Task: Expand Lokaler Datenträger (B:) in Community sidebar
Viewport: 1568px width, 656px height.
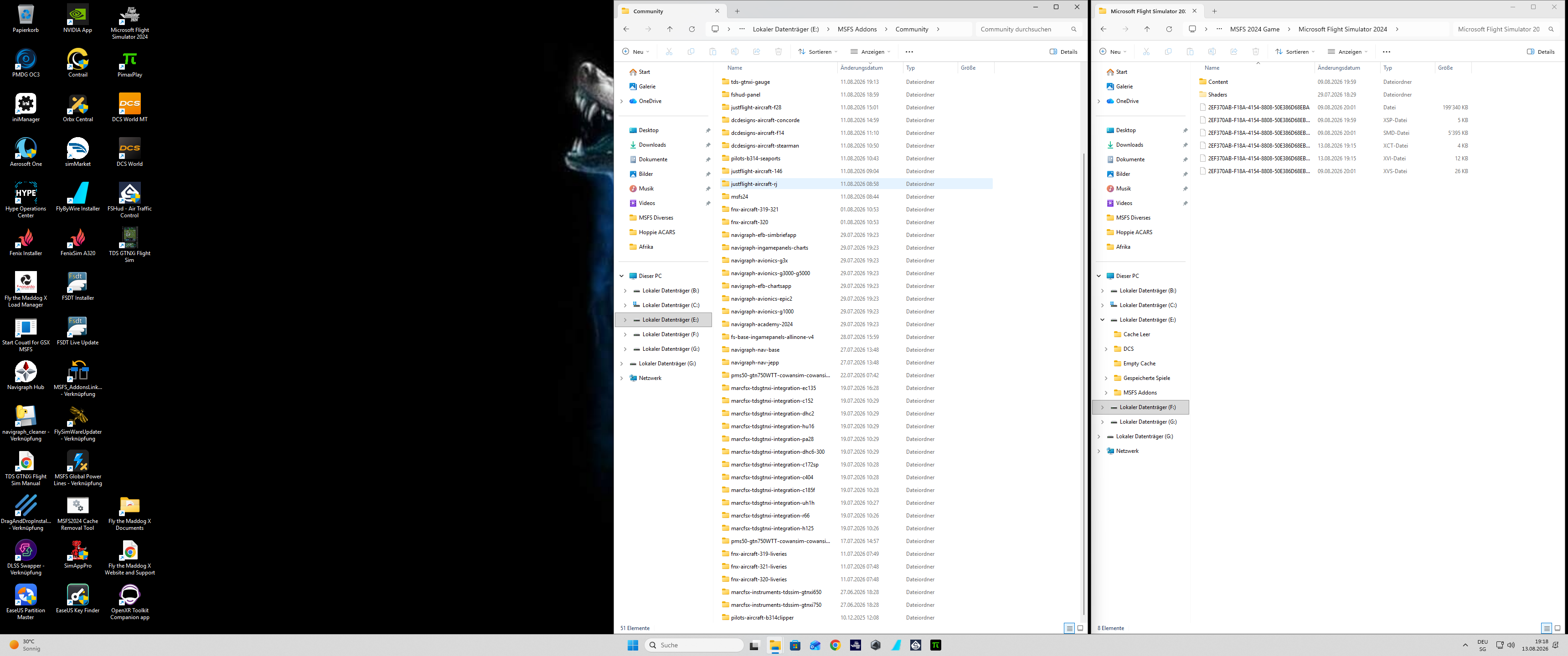Action: click(625, 291)
